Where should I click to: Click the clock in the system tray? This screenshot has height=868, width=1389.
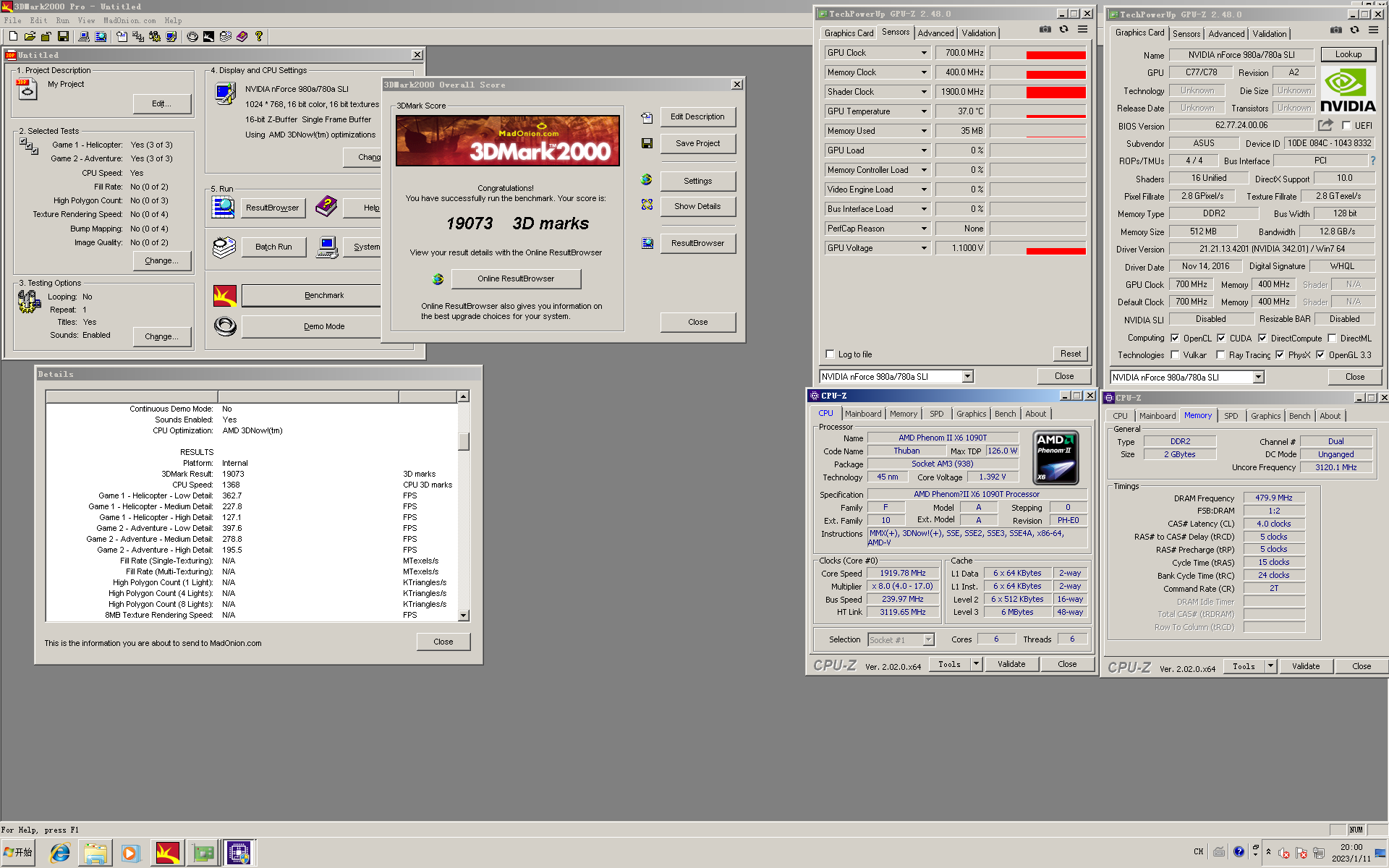[x=1351, y=853]
